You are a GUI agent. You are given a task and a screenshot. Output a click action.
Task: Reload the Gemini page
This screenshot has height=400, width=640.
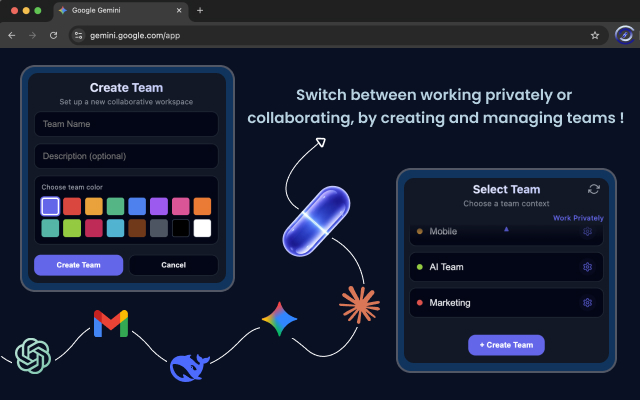click(53, 36)
